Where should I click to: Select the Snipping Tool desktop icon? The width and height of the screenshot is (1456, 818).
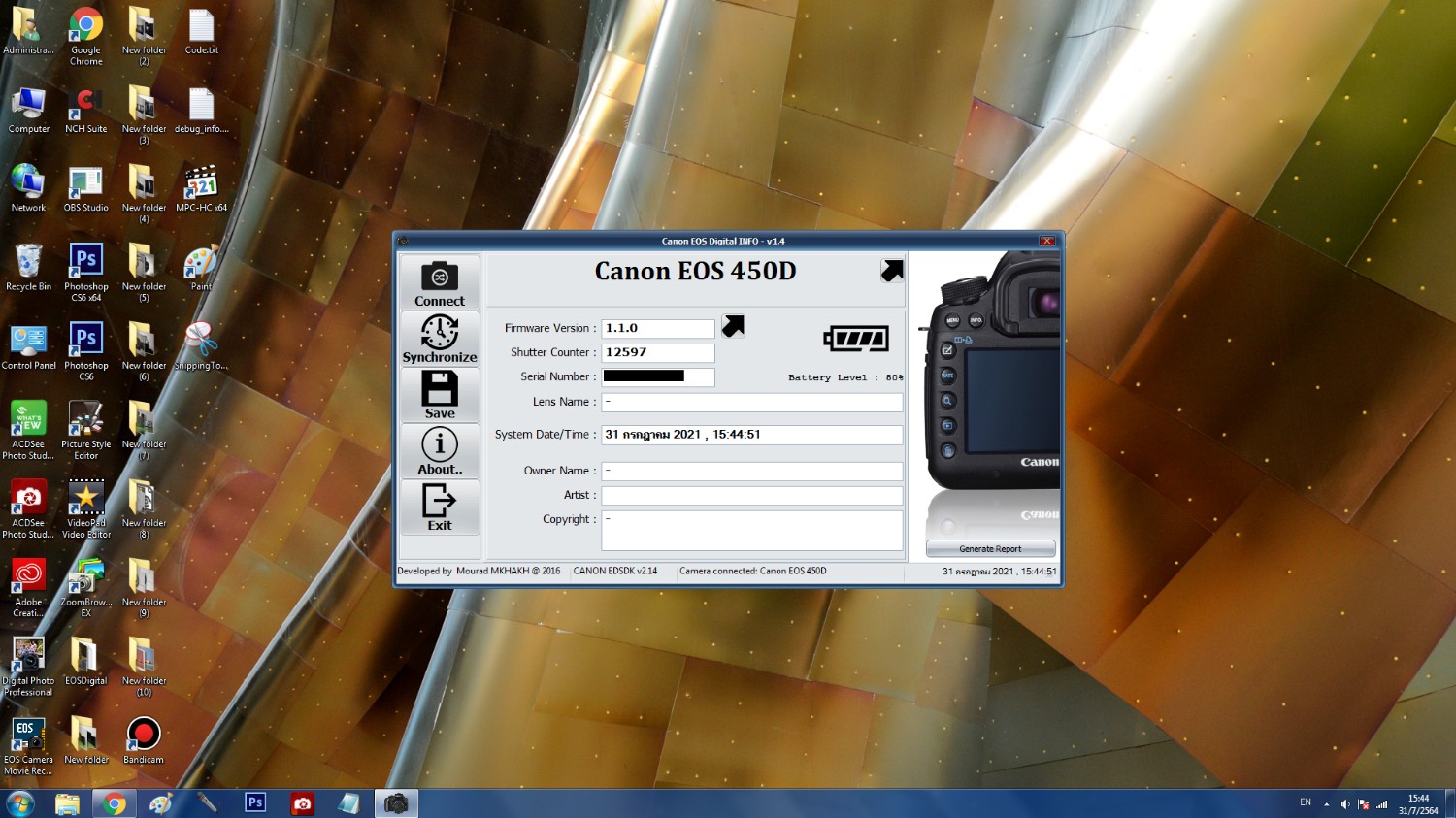(x=201, y=346)
